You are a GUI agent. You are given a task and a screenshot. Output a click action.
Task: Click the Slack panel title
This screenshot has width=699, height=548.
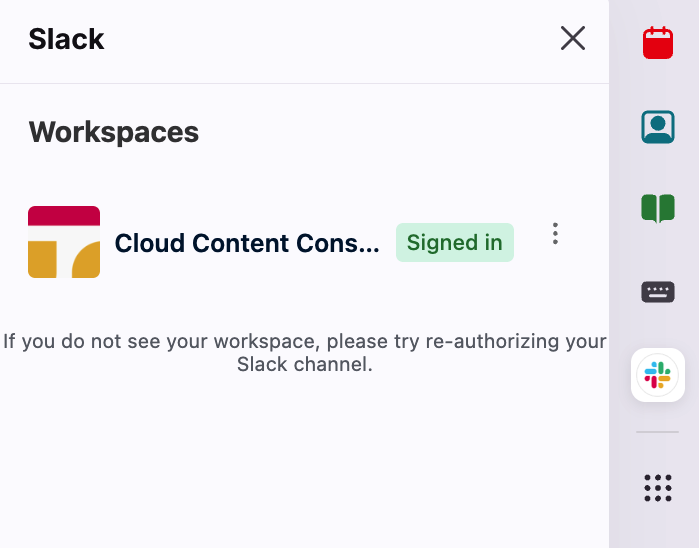tap(66, 39)
